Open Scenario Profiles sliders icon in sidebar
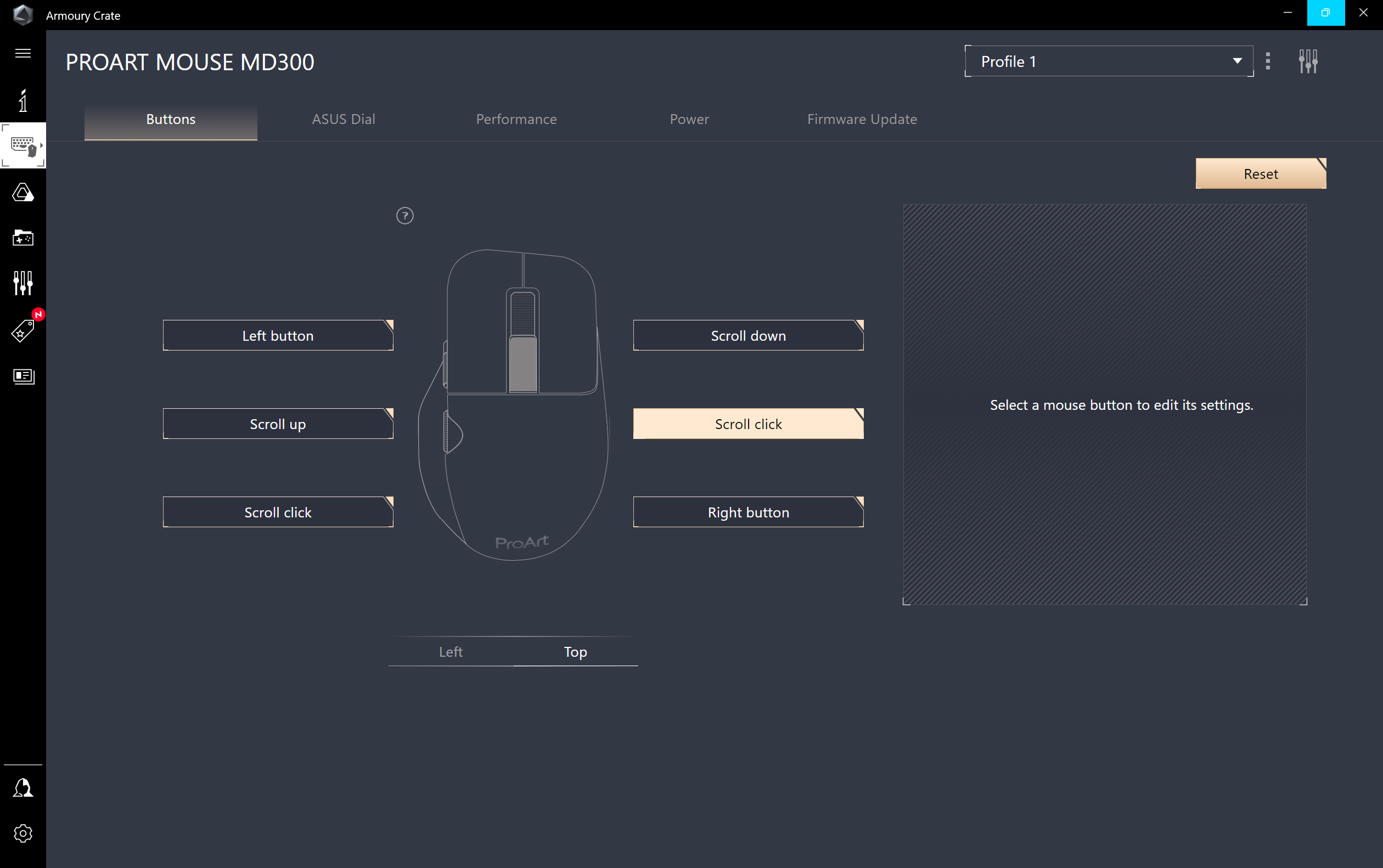 pyautogui.click(x=23, y=283)
